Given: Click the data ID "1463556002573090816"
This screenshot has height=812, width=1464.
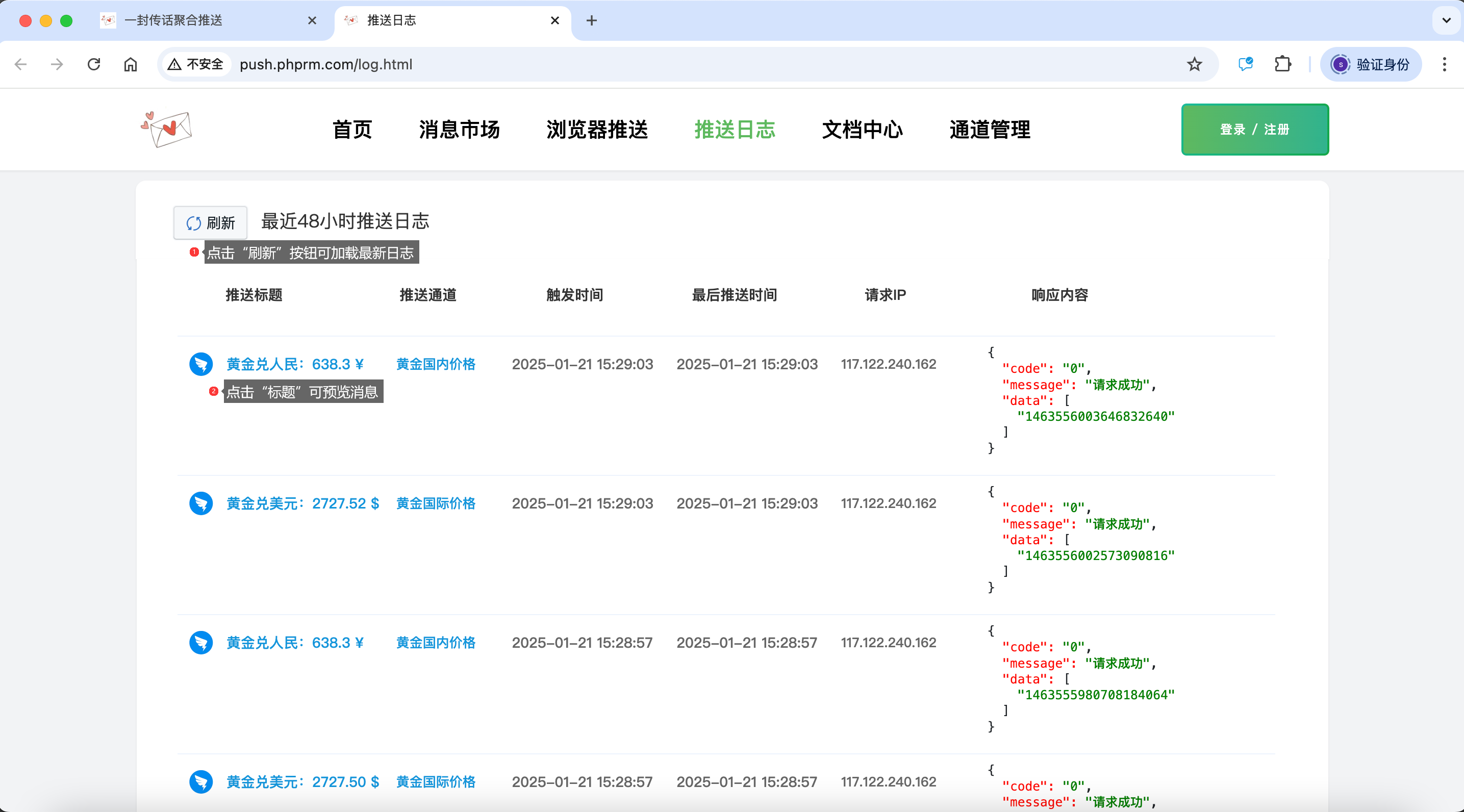Looking at the screenshot, I should (x=1096, y=556).
